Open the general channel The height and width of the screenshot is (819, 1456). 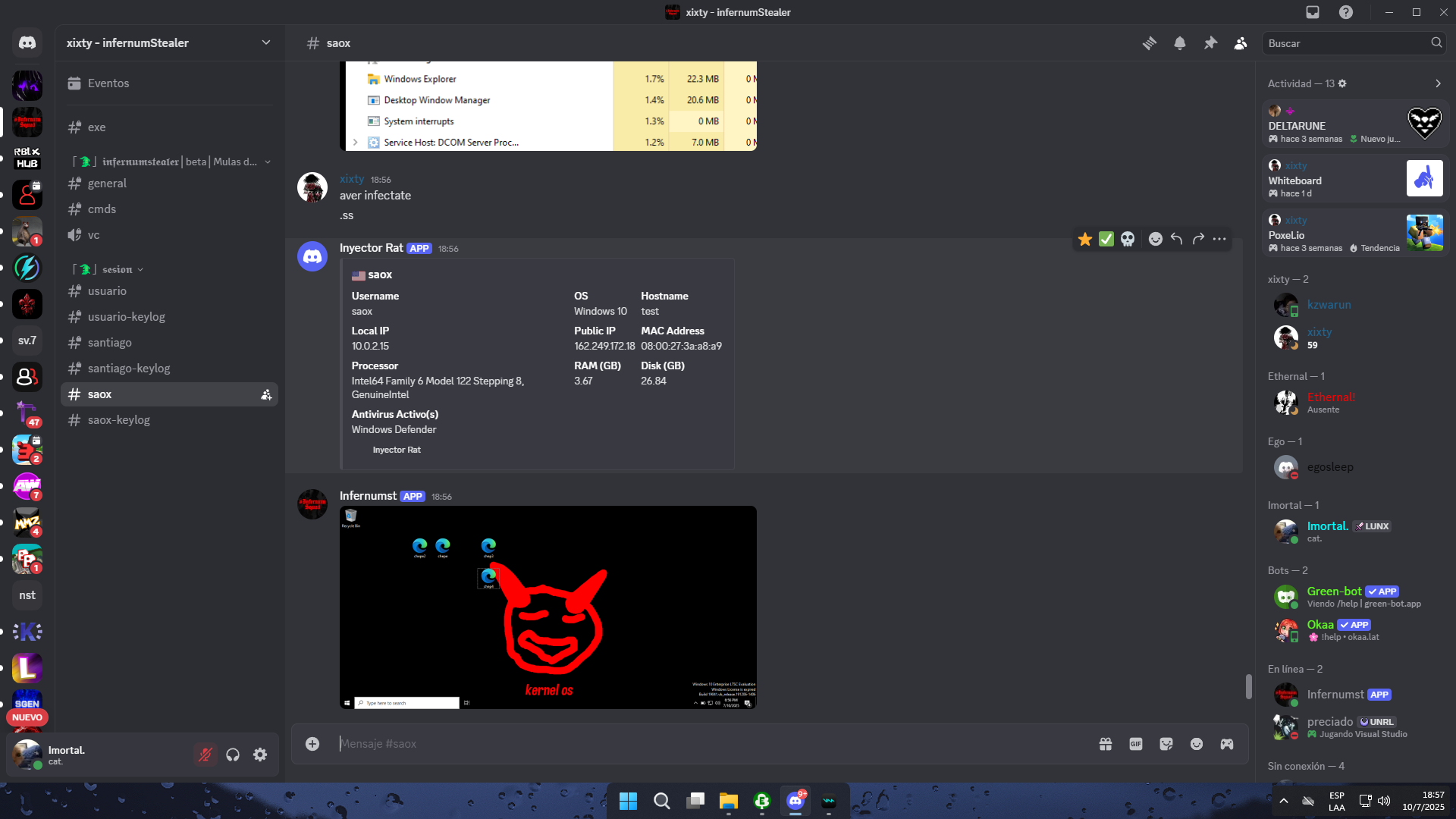point(169,184)
